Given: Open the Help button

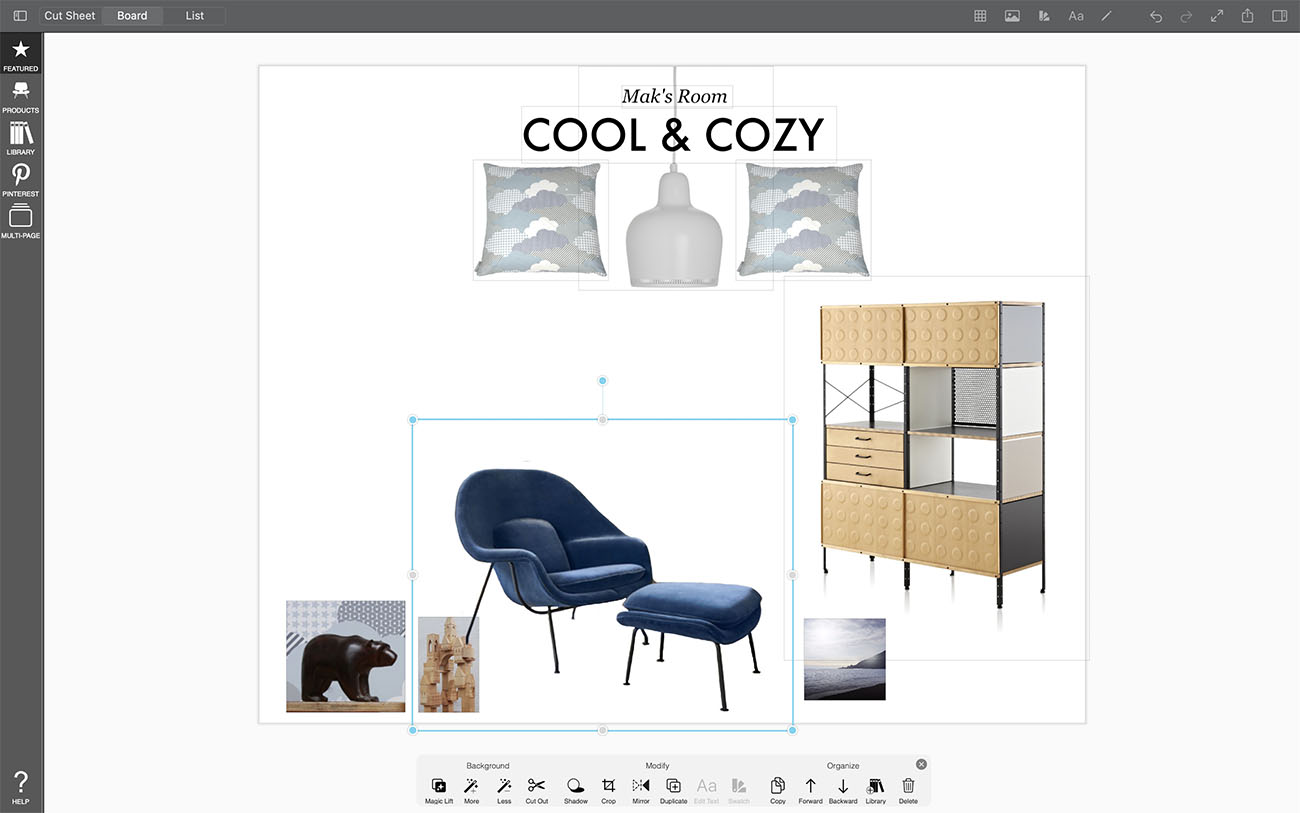Looking at the screenshot, I should point(20,787).
